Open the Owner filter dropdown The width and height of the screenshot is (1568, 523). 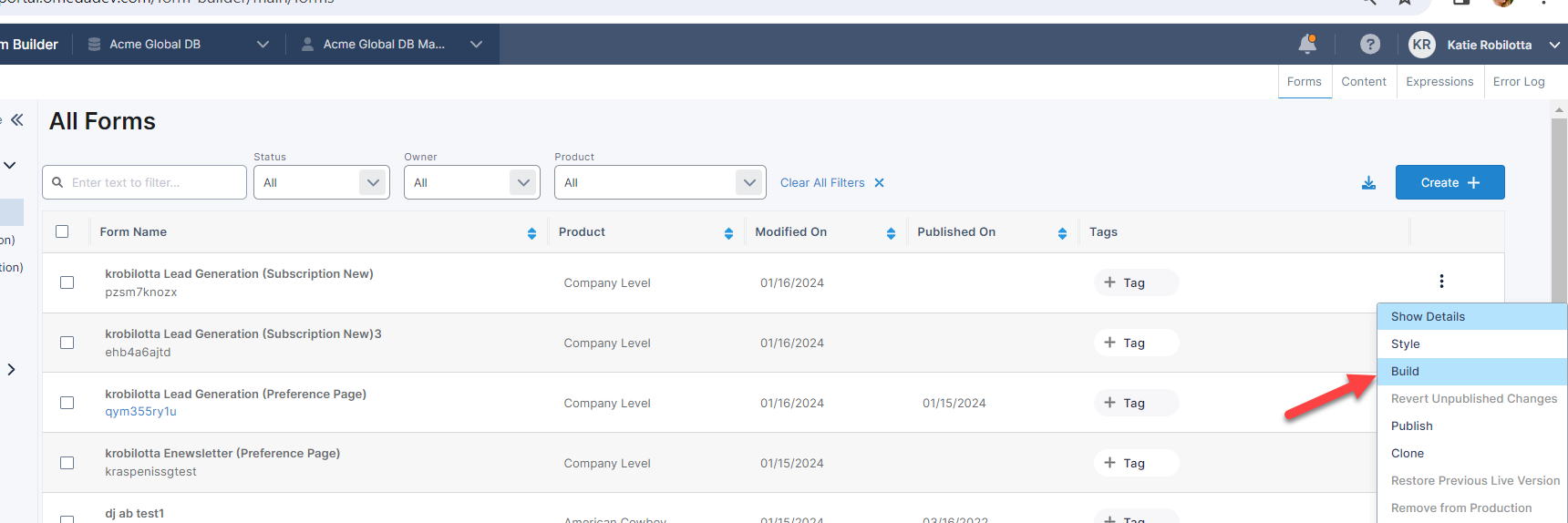[x=471, y=182]
